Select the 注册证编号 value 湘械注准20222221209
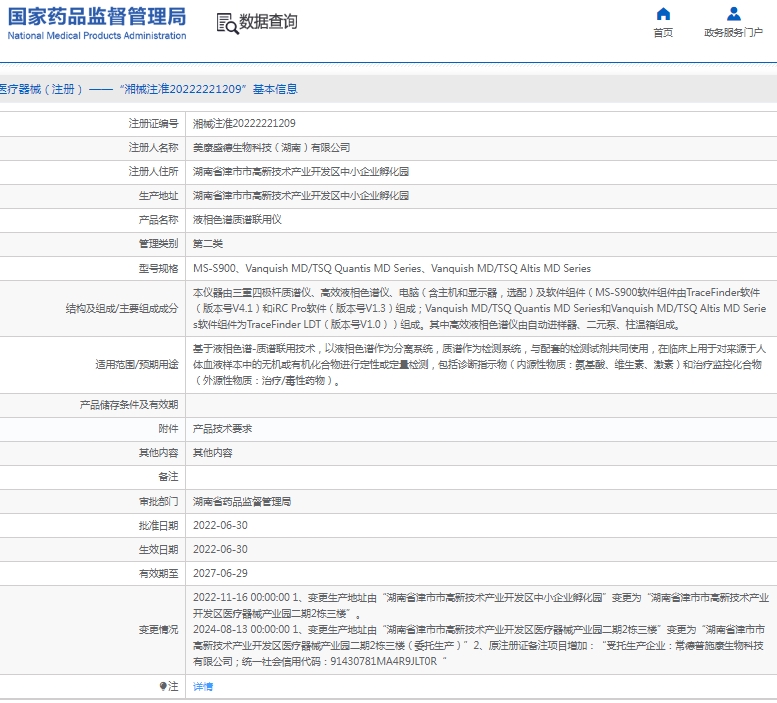Image resolution: width=777 pixels, height=703 pixels. coord(244,123)
